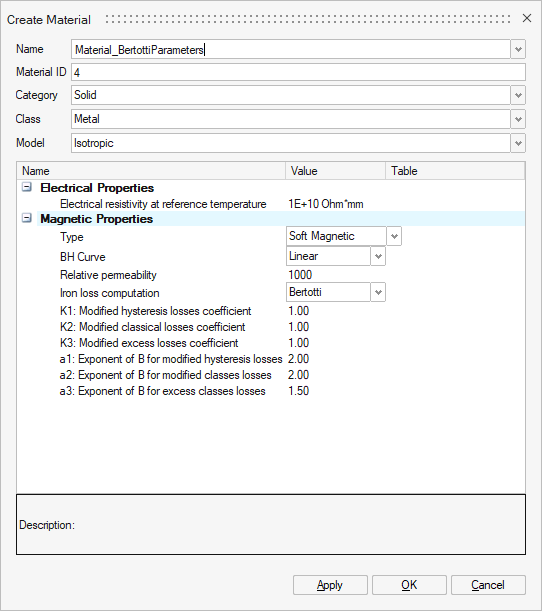542x611 pixels.
Task: Click the a1 Exponent of B label
Action: tap(171, 359)
